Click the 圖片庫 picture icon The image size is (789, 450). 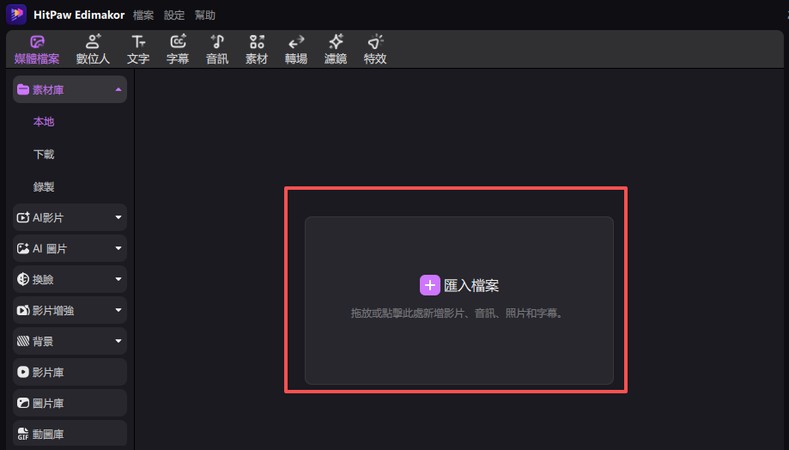23,403
